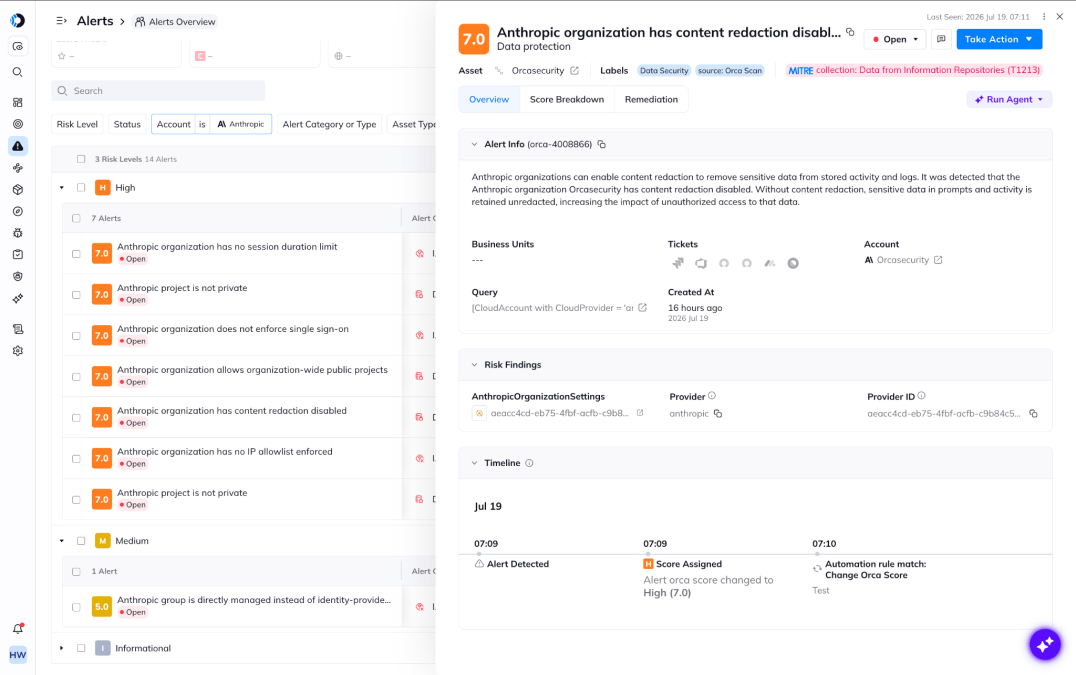Create a Jira ticket via the first Tickets icon
This screenshot has width=1076, height=675.
click(x=678, y=263)
